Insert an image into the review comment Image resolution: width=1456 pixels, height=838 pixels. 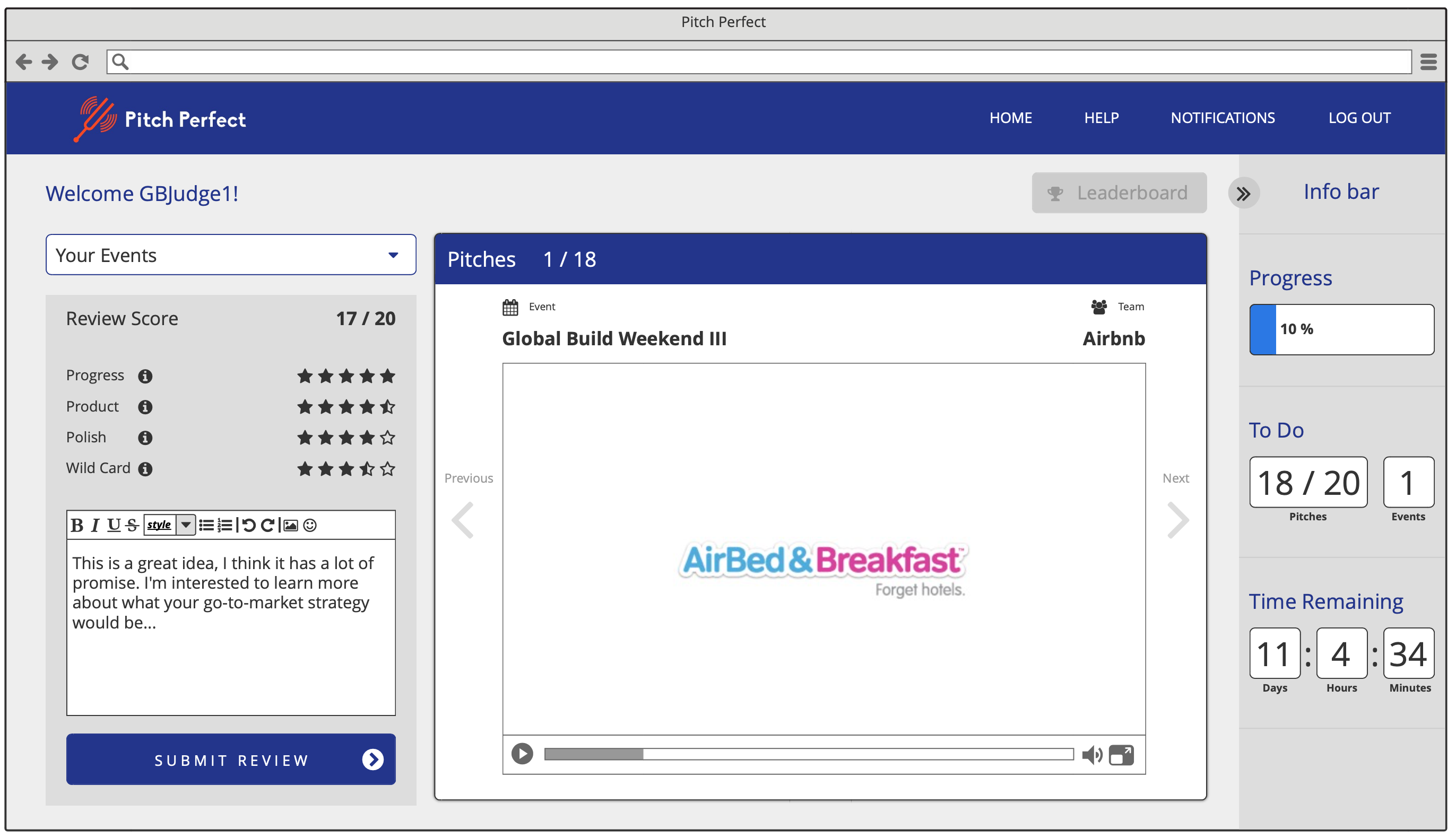pyautogui.click(x=292, y=525)
